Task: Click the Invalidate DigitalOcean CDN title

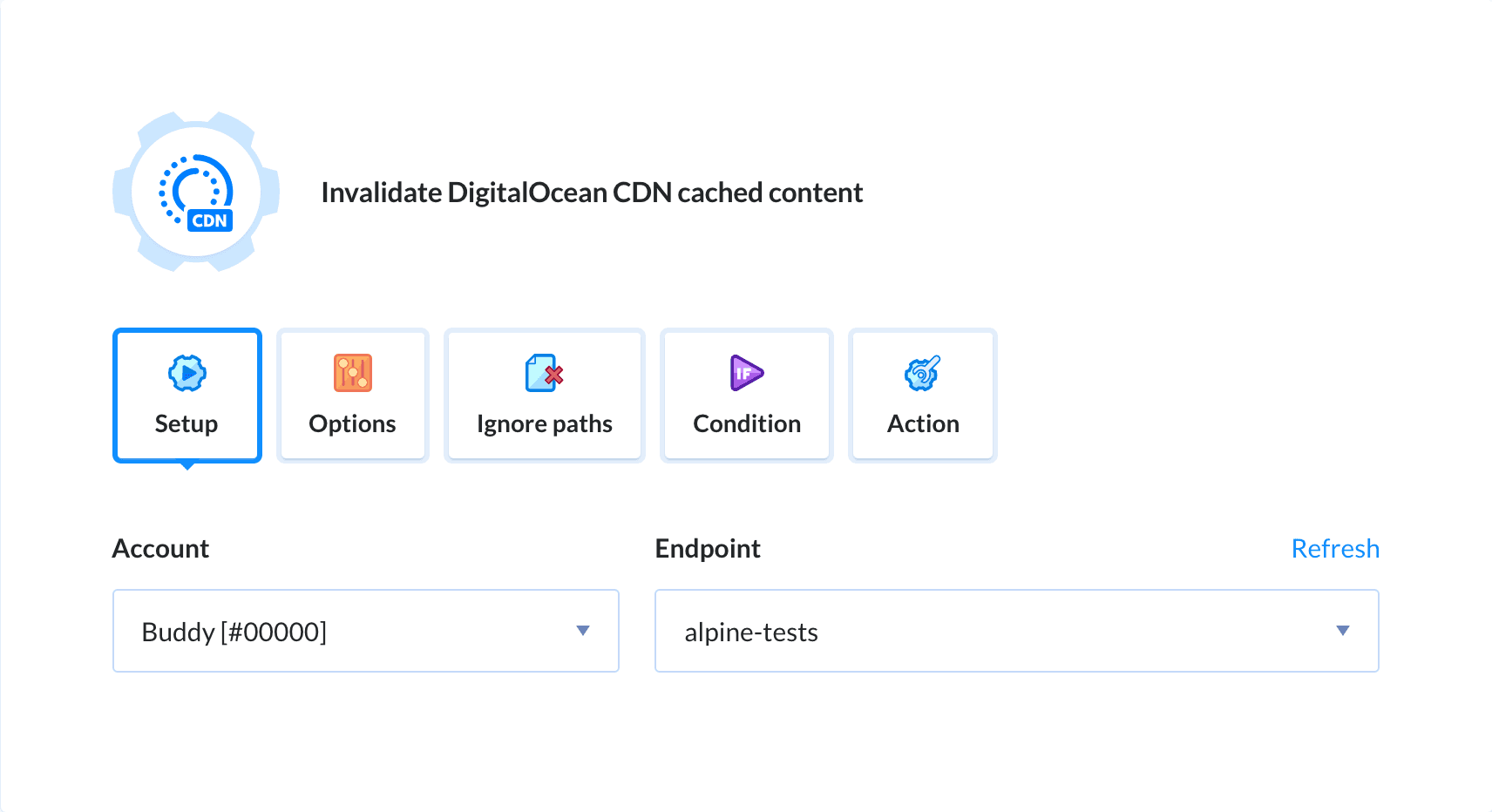Action: pos(592,192)
